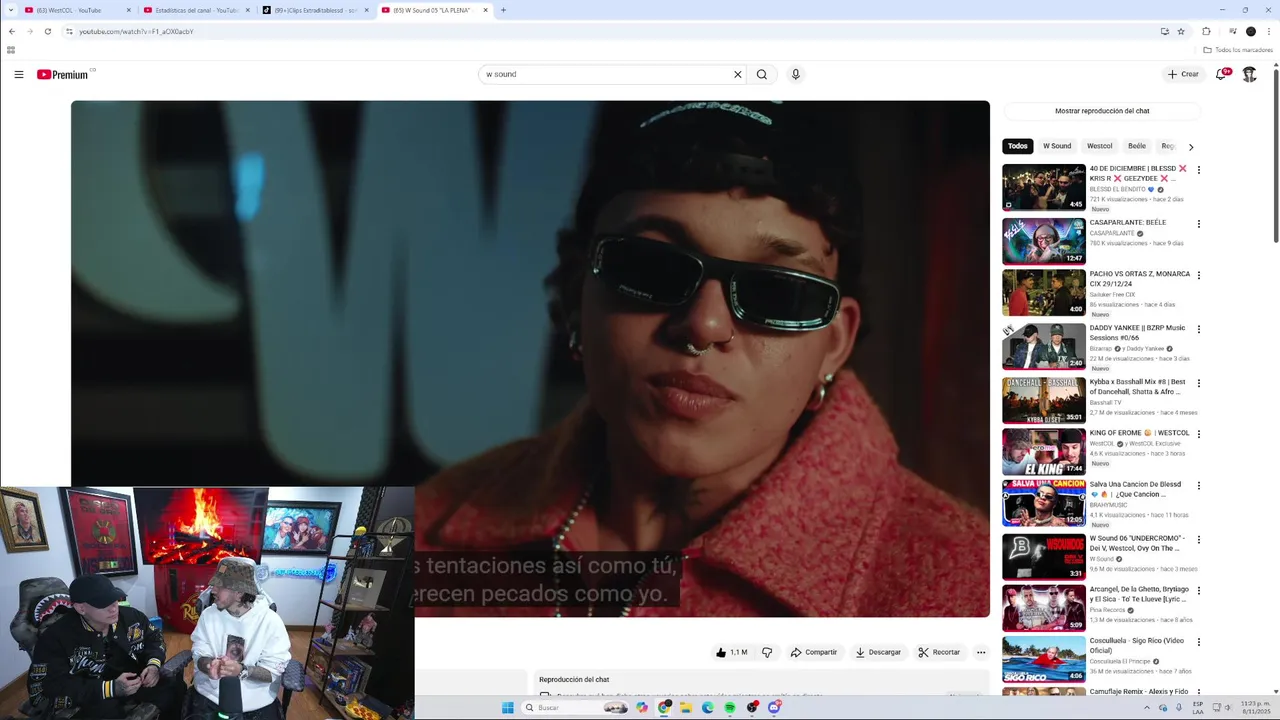
Task: Clear the search box text
Action: 738,74
